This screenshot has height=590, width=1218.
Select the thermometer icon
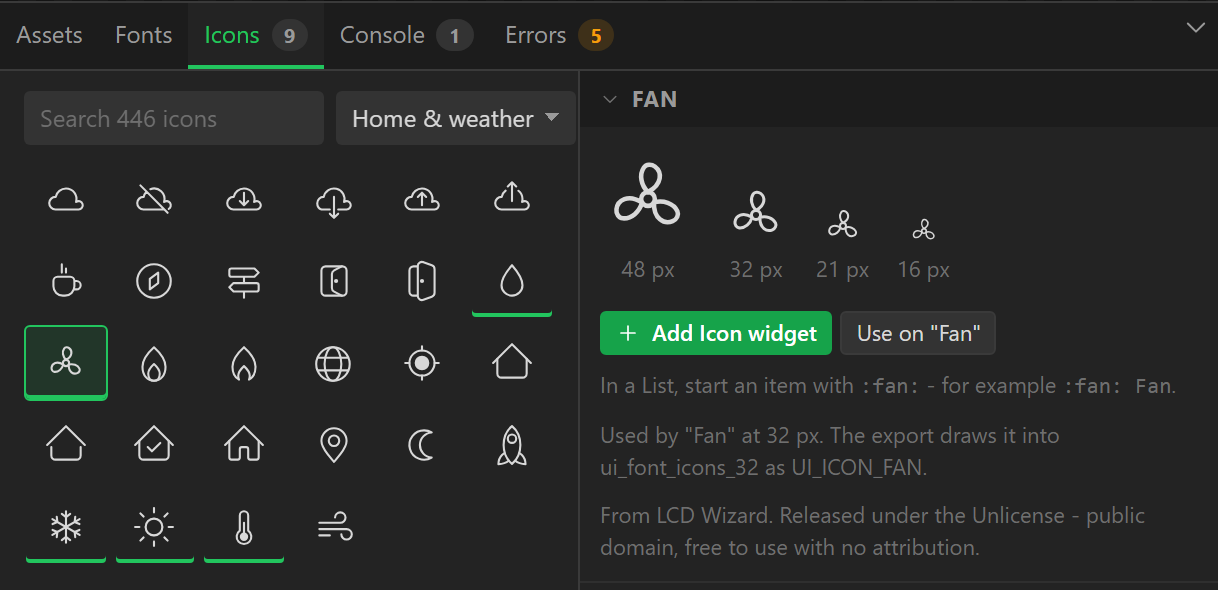pos(244,526)
